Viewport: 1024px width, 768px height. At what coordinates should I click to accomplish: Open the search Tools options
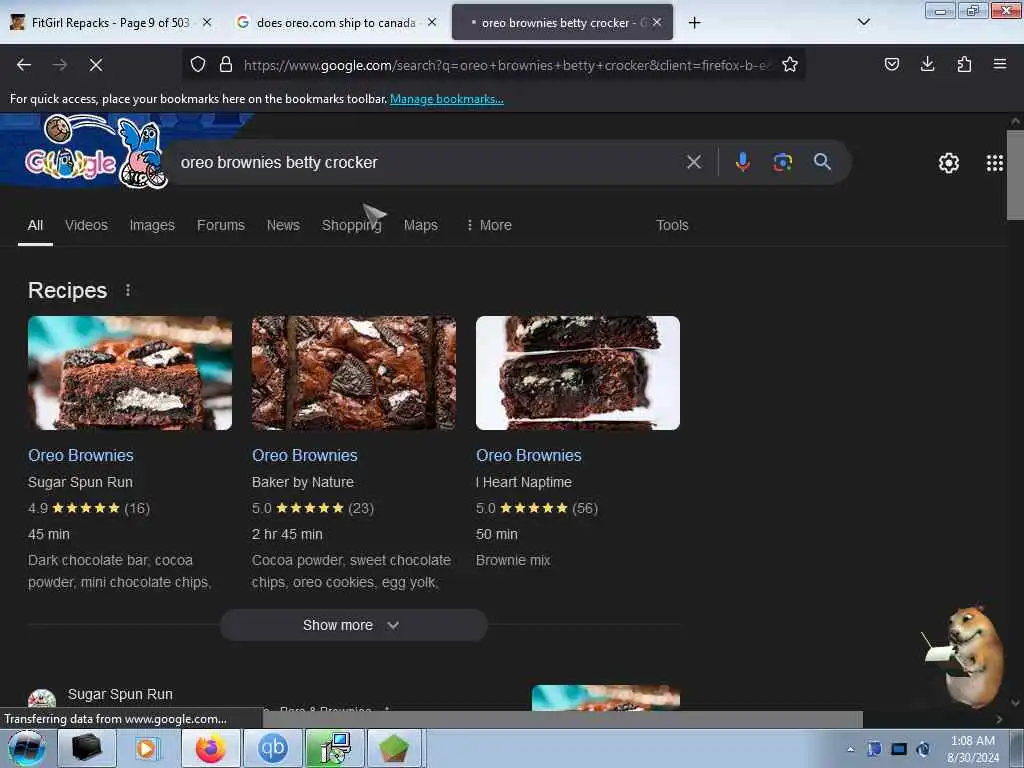pyautogui.click(x=672, y=225)
